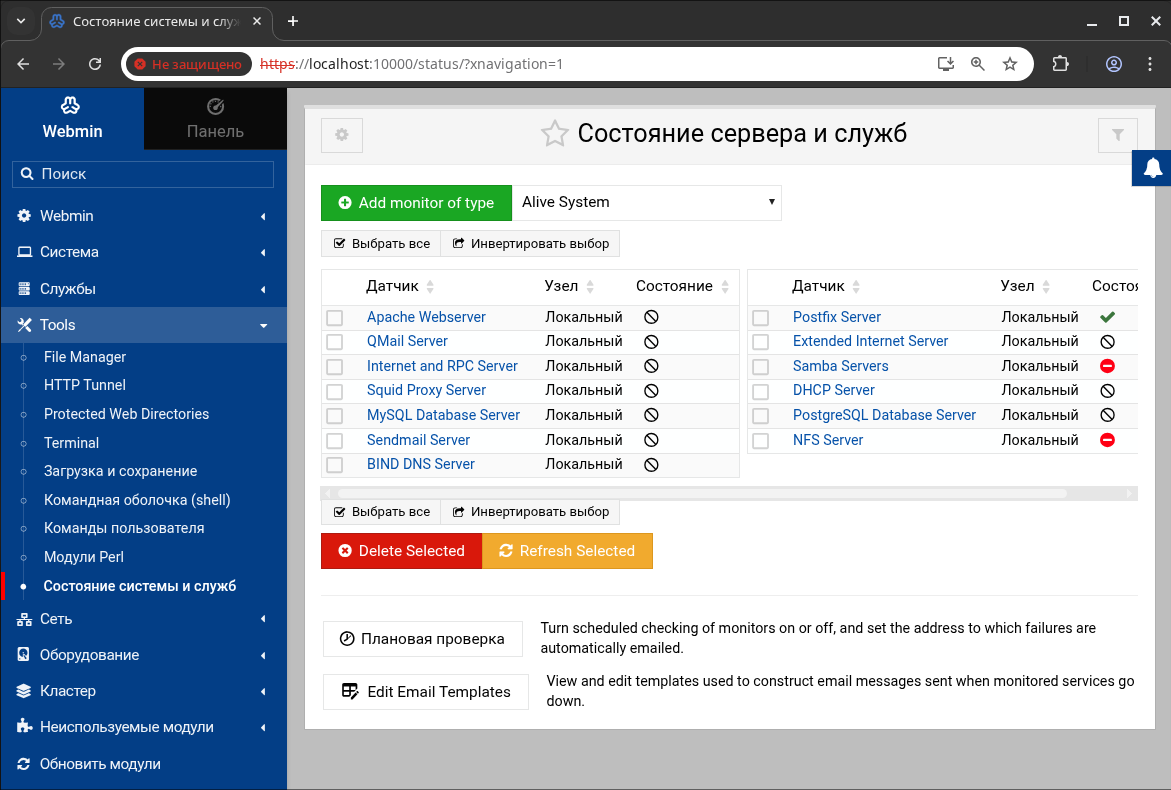This screenshot has width=1171, height=790.
Task: Add page to favorites with star icon
Action: pos(555,134)
